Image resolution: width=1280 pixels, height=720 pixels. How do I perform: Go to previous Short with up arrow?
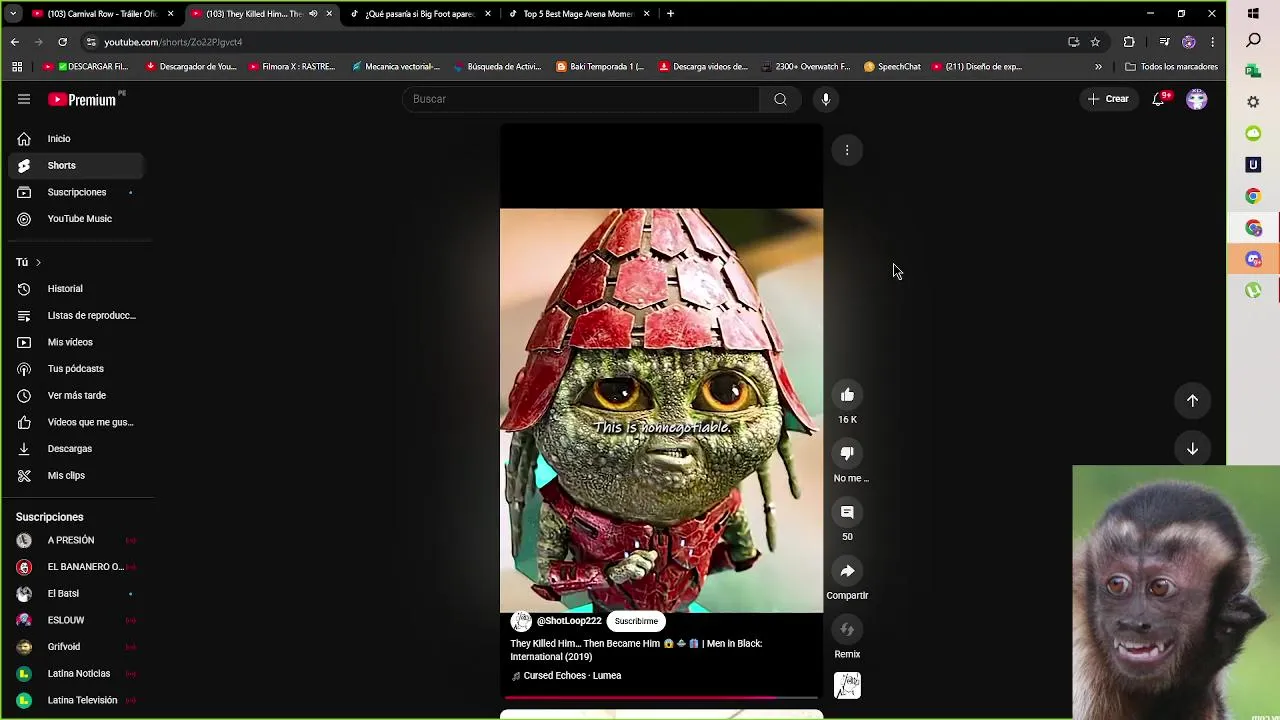[x=1192, y=400]
